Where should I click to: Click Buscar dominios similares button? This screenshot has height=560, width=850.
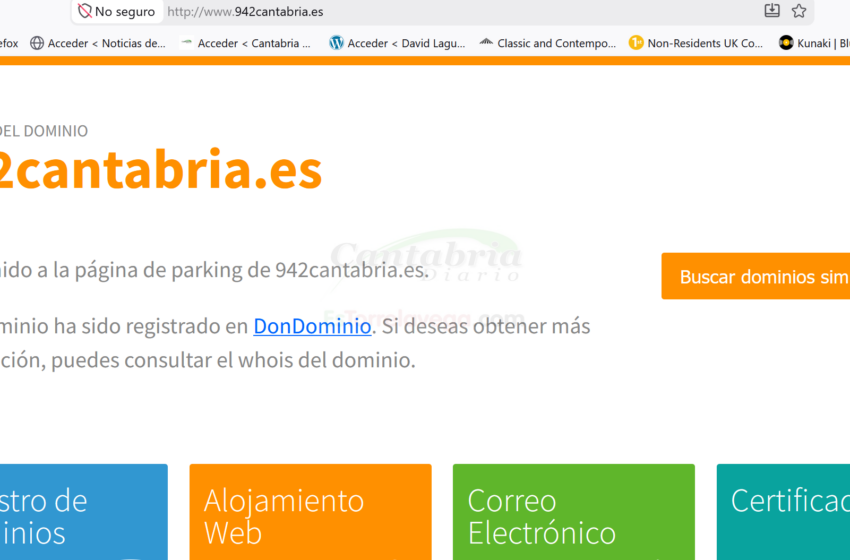click(x=756, y=276)
